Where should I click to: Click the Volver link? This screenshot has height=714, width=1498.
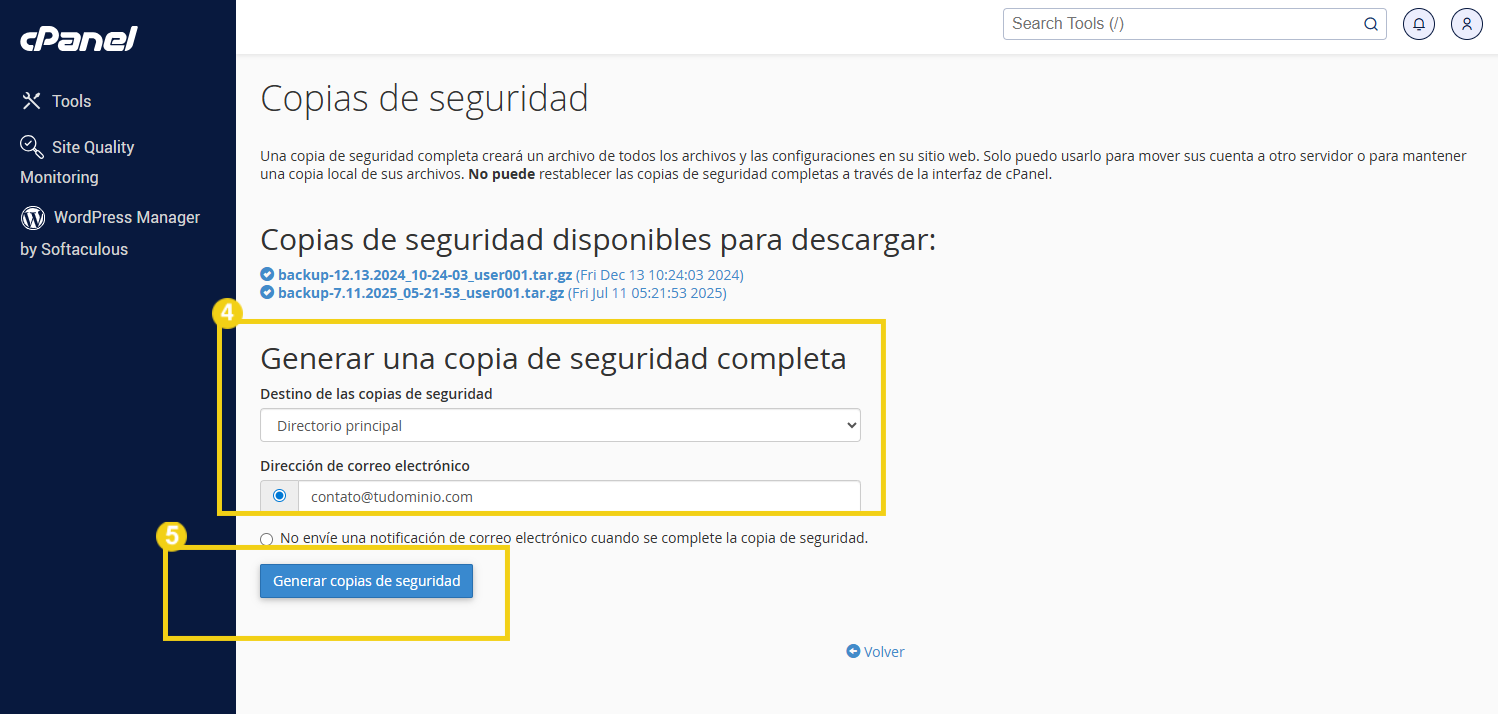click(x=884, y=651)
